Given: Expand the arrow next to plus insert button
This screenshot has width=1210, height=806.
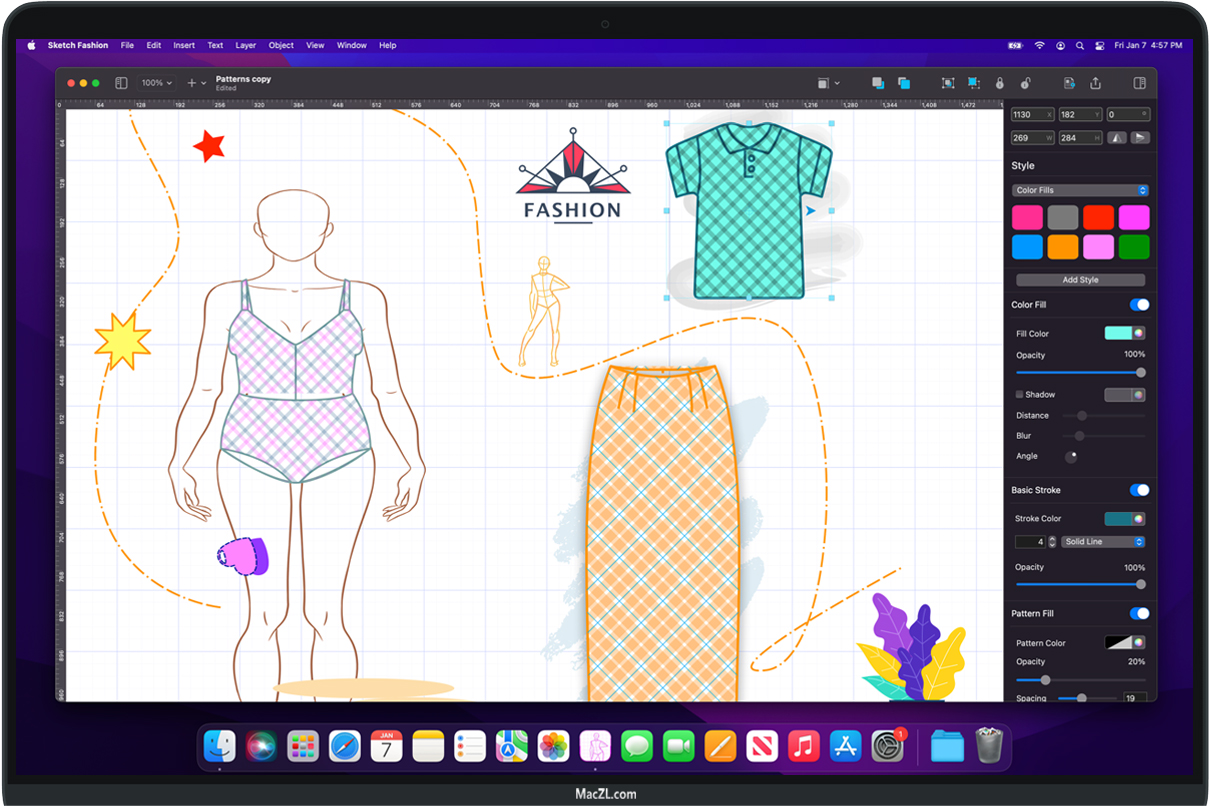Looking at the screenshot, I should click(x=204, y=83).
